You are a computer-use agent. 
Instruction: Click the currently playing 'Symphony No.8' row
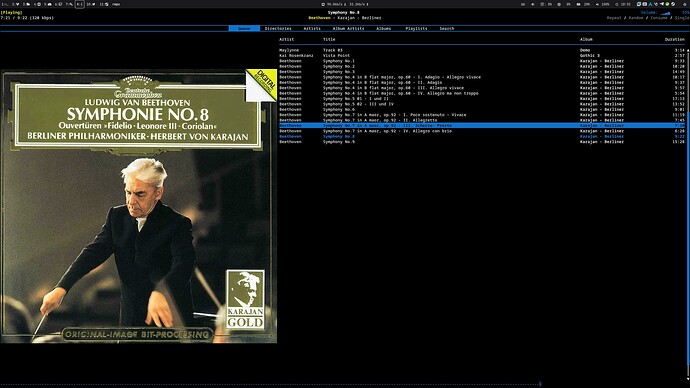[x=482, y=136]
